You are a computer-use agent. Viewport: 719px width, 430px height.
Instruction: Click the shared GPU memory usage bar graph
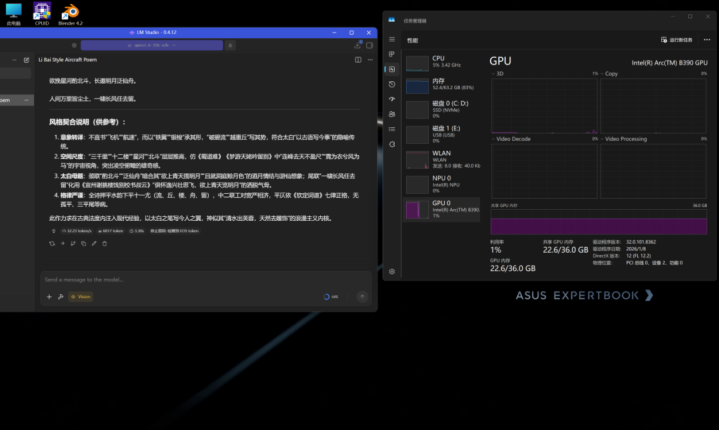[x=599, y=222]
